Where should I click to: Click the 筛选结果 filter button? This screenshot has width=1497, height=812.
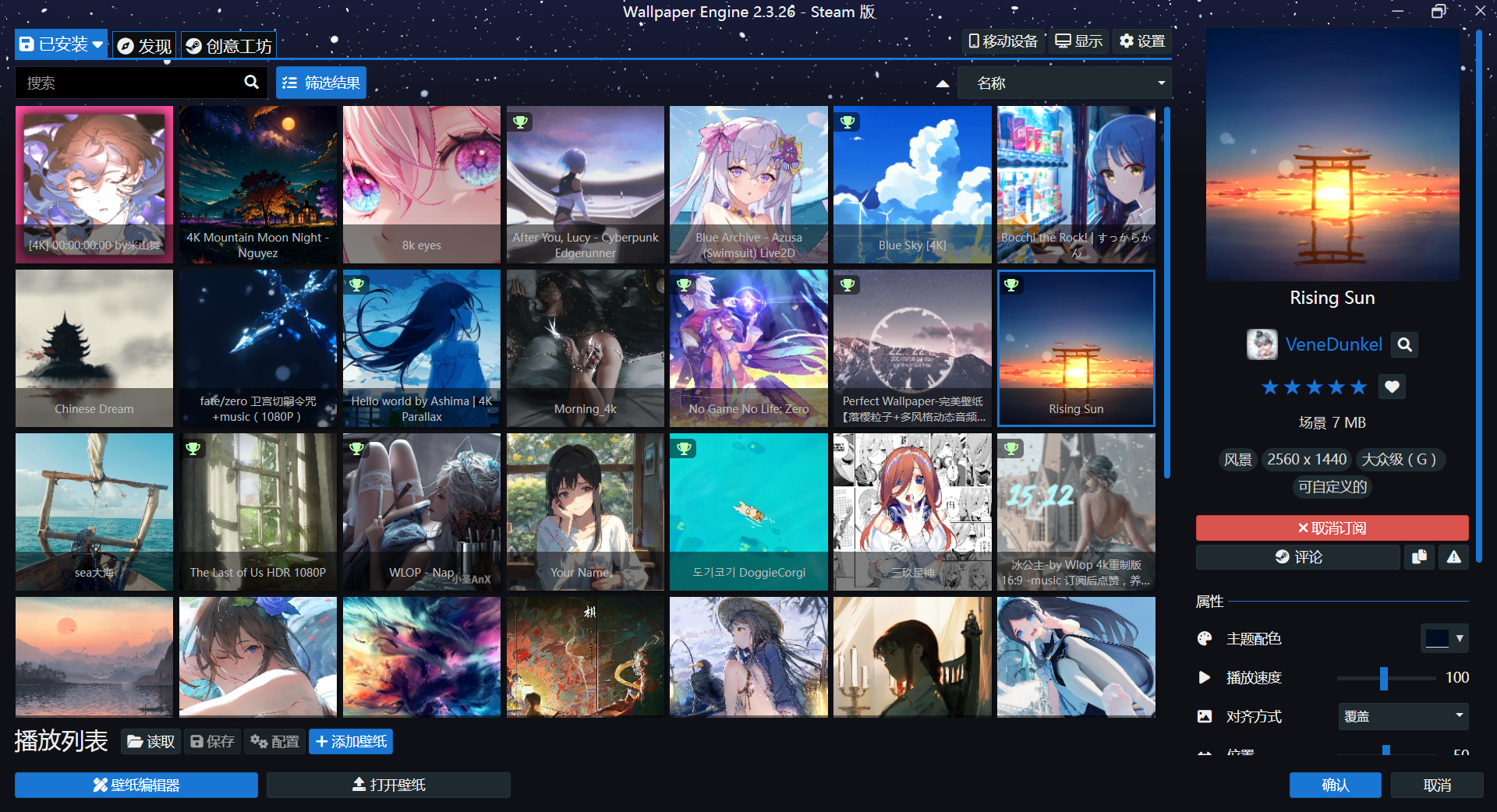point(321,83)
